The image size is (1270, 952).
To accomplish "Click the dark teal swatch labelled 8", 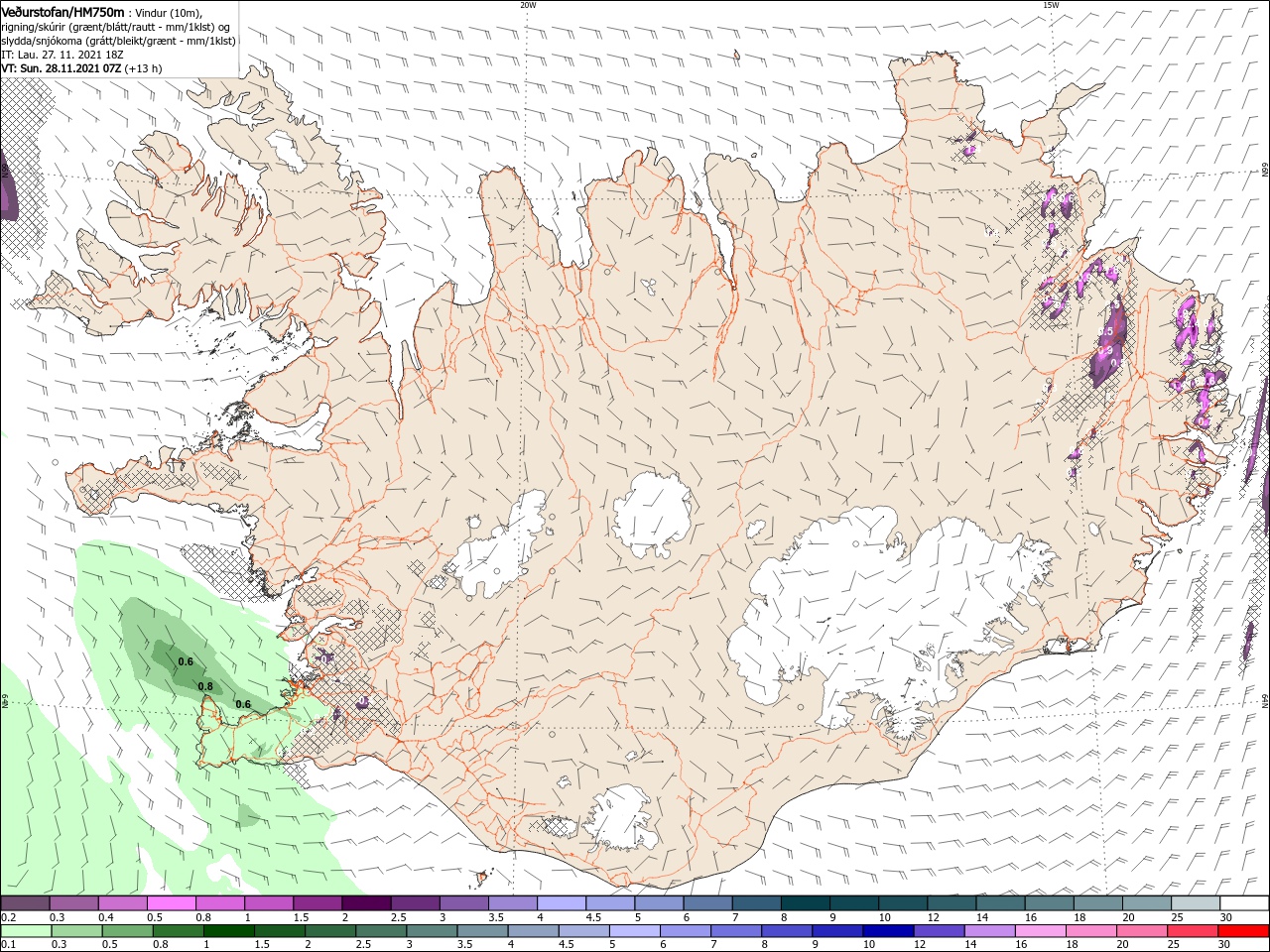I will pos(805,903).
